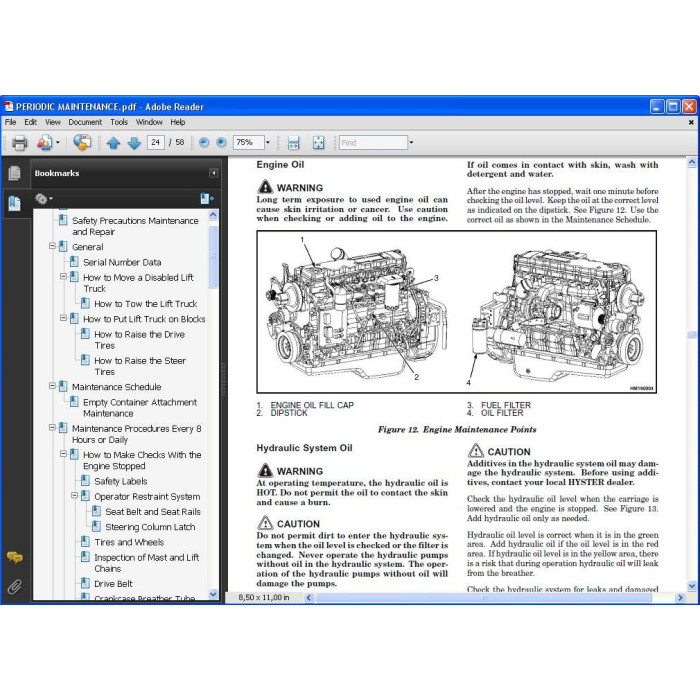The height and width of the screenshot is (700, 700).
Task: Open the Window menu
Action: click(x=149, y=122)
